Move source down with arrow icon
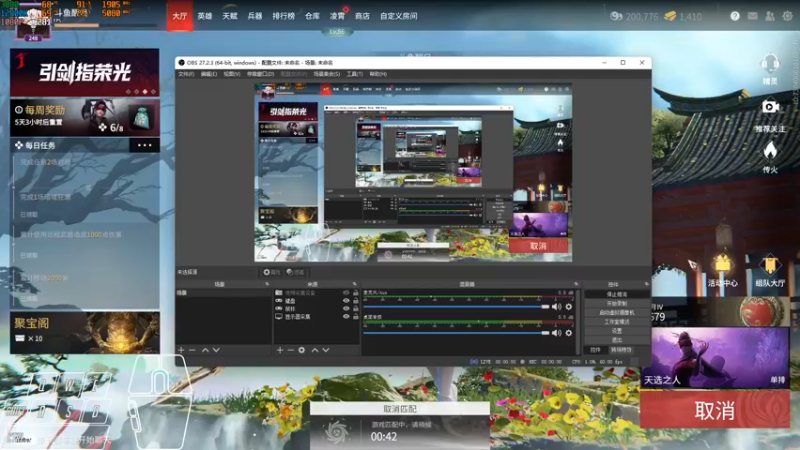 click(x=326, y=350)
